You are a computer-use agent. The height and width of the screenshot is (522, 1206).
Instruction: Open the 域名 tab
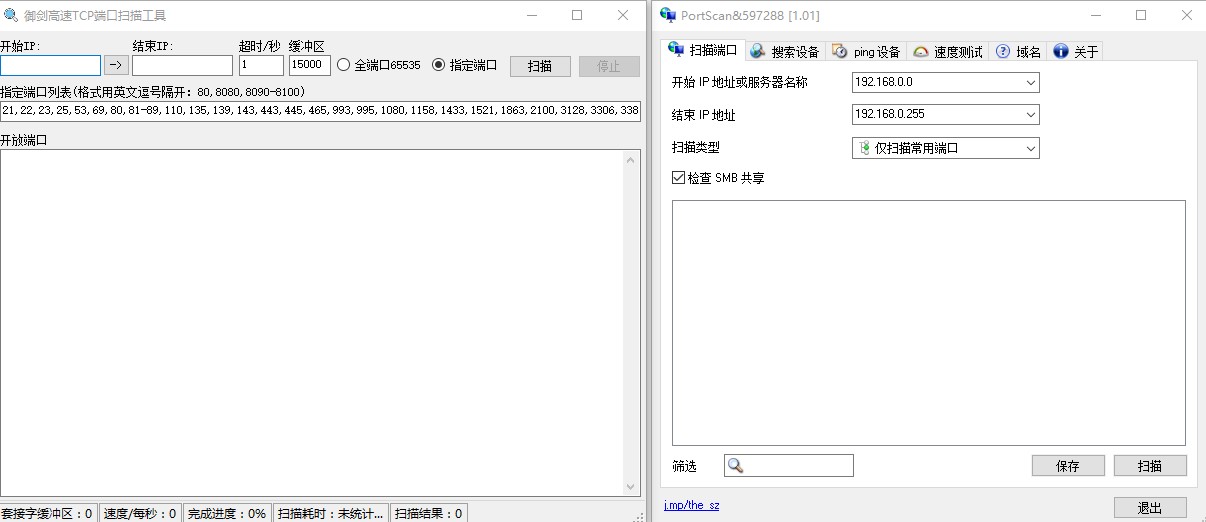point(1018,52)
